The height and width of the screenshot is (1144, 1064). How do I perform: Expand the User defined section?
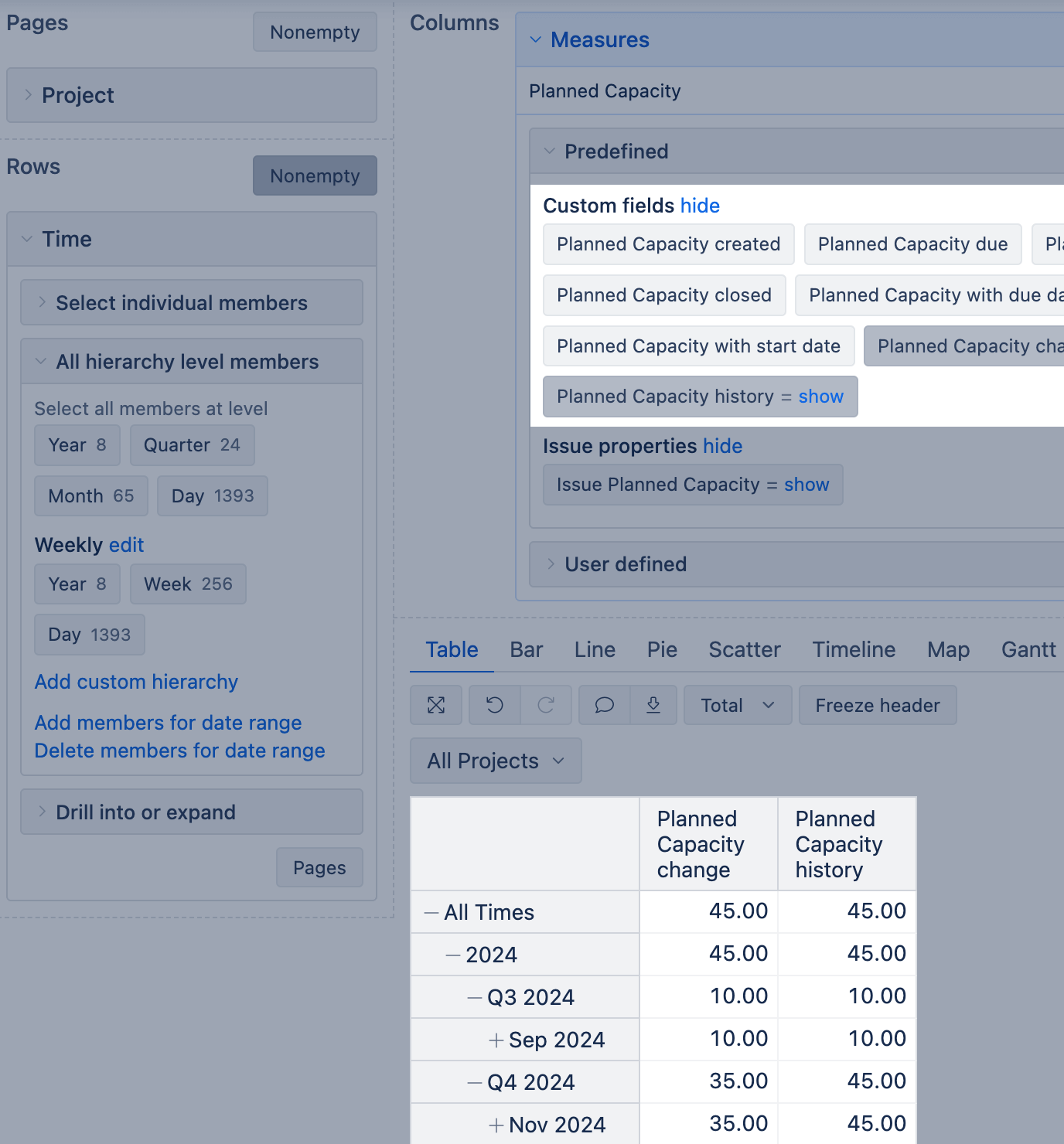(x=626, y=564)
